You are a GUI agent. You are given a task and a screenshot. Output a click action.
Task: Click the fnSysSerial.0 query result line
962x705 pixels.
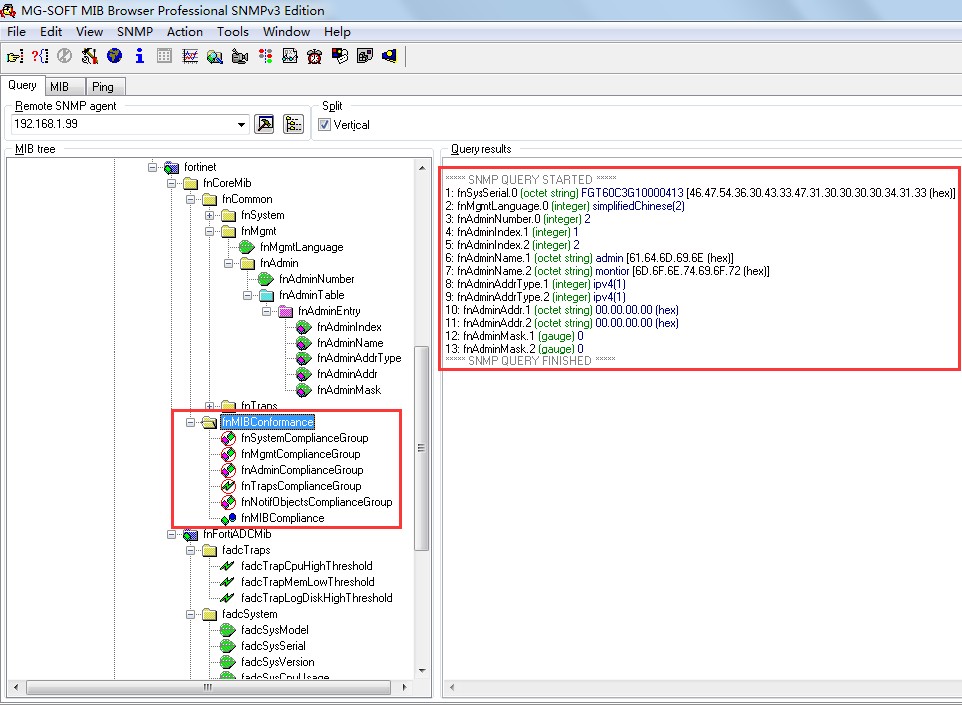(x=700, y=193)
